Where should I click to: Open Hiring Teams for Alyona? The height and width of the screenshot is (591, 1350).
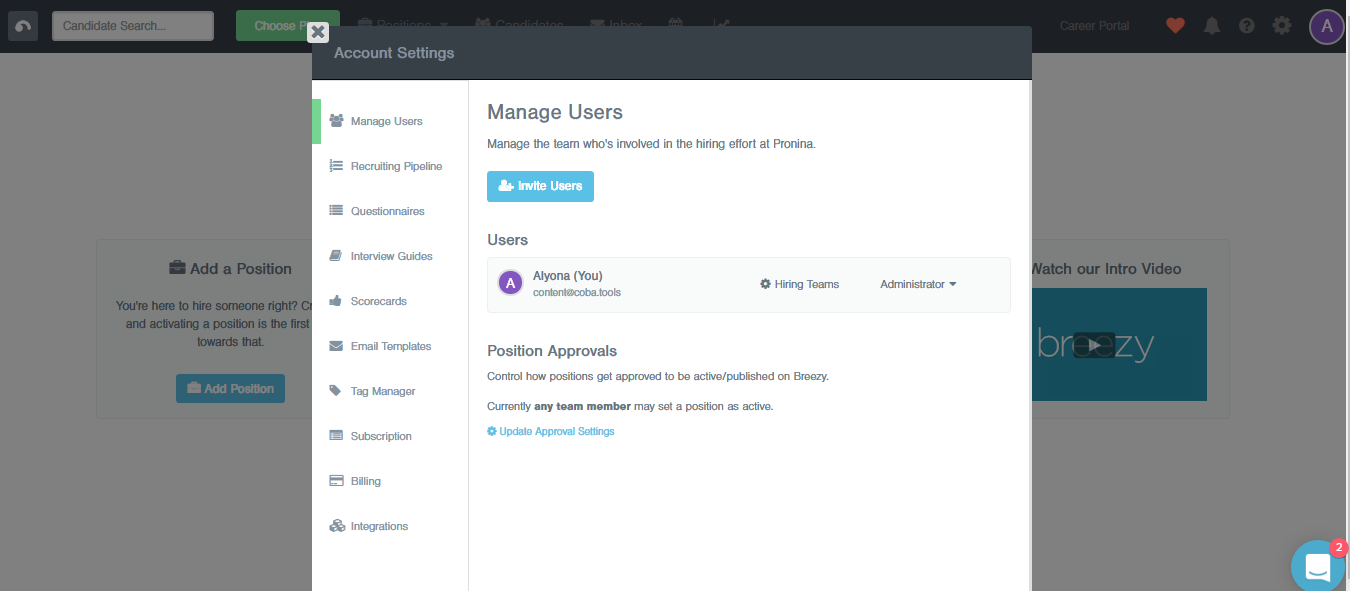click(799, 285)
